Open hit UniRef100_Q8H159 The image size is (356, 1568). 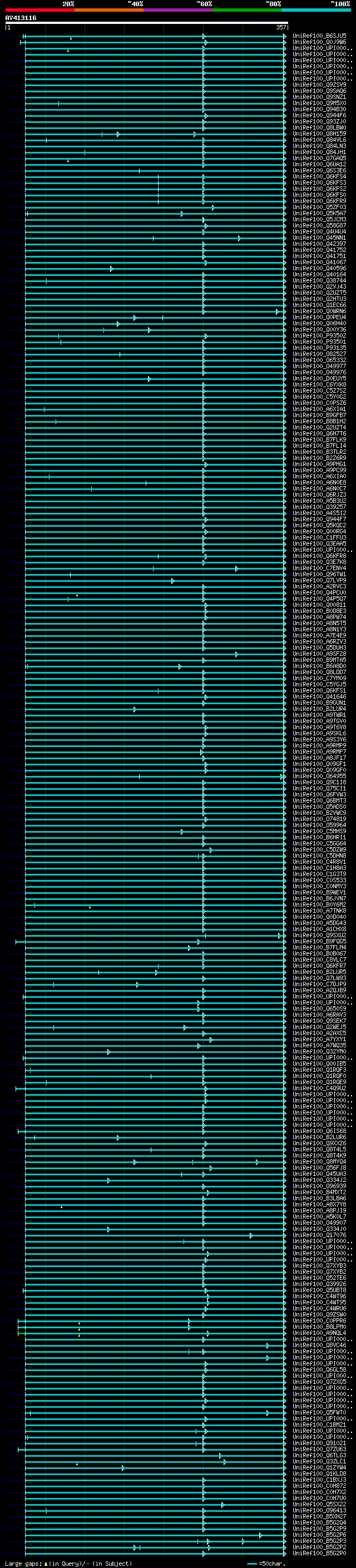[x=319, y=134]
